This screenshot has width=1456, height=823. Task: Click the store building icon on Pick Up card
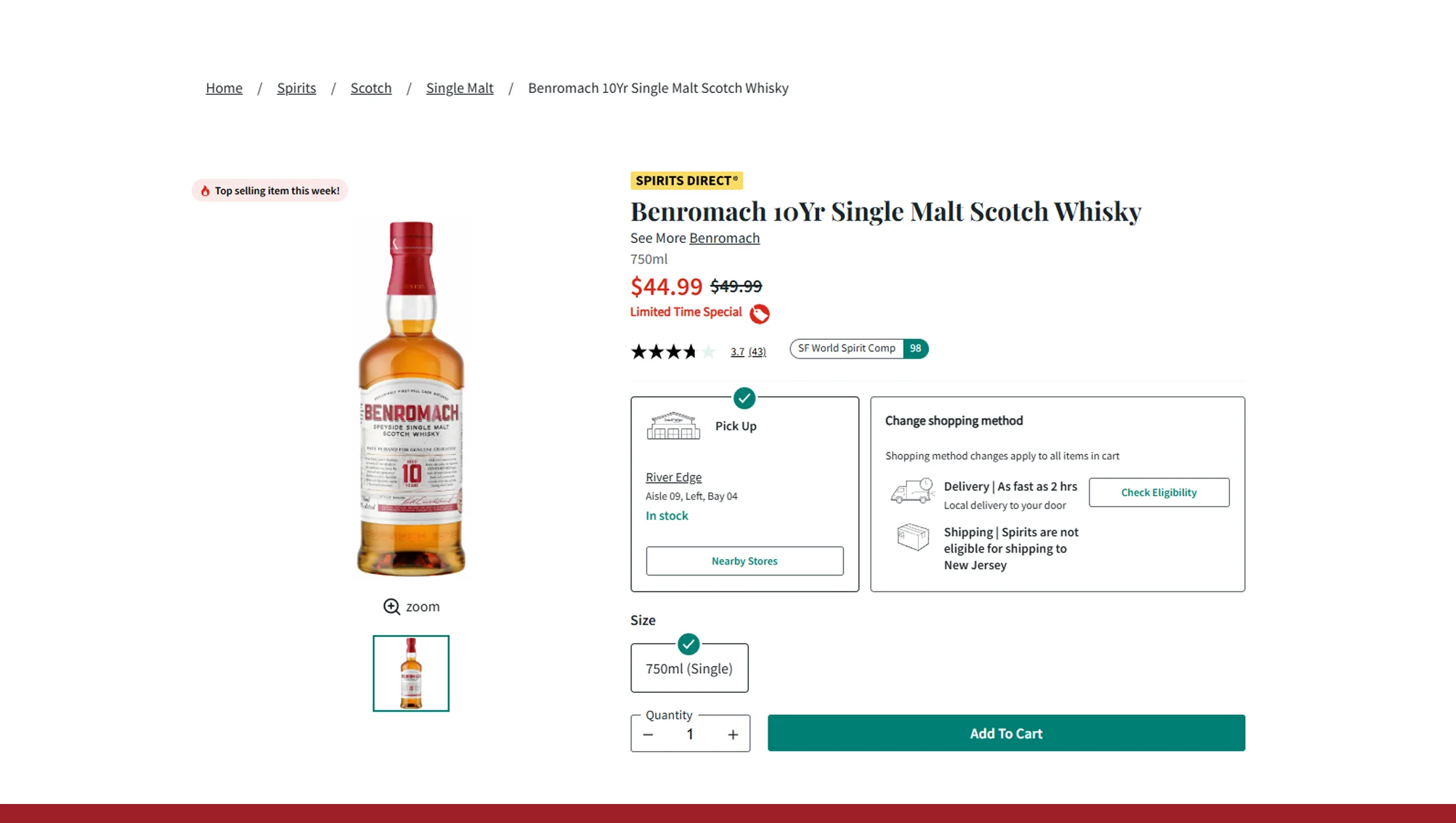pos(673,424)
